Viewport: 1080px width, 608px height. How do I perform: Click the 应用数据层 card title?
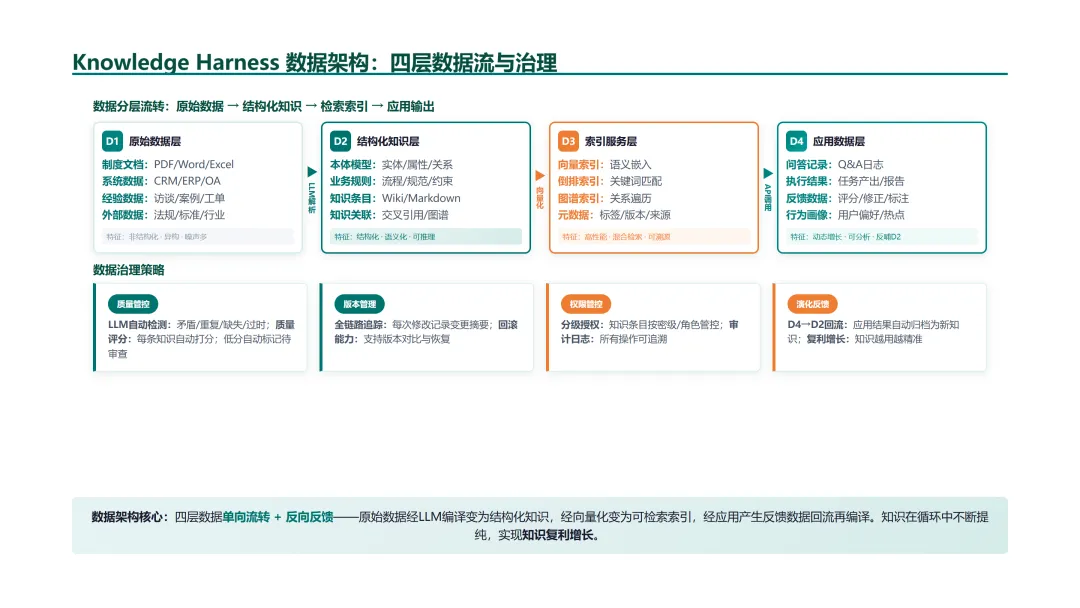point(839,141)
